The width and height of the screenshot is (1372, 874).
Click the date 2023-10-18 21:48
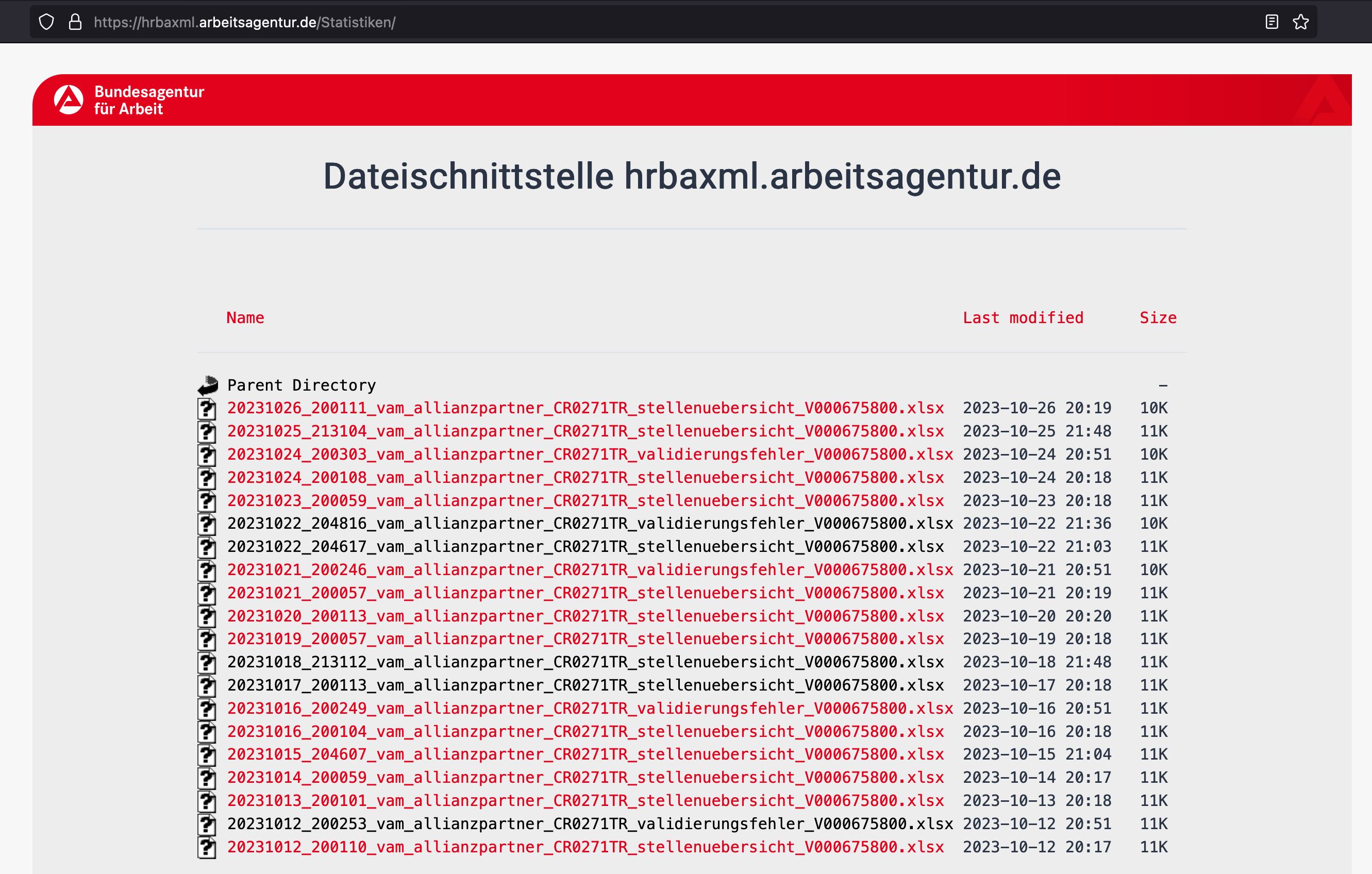point(1037,662)
